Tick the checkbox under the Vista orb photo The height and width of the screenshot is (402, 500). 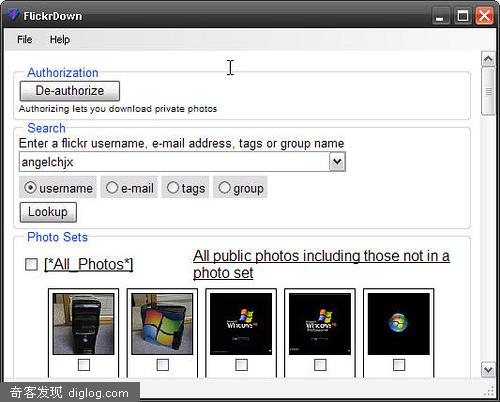(x=399, y=365)
